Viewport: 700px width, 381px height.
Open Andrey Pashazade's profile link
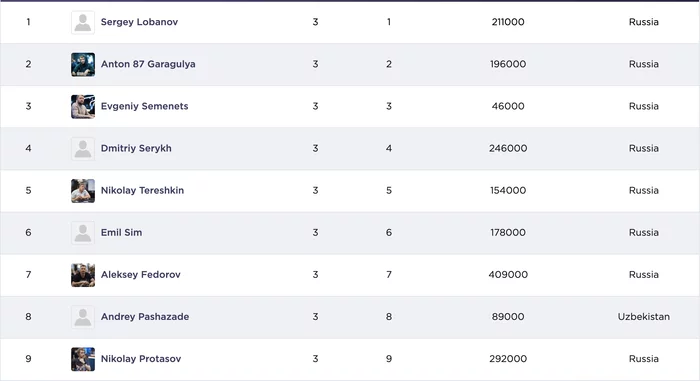pyautogui.click(x=145, y=317)
